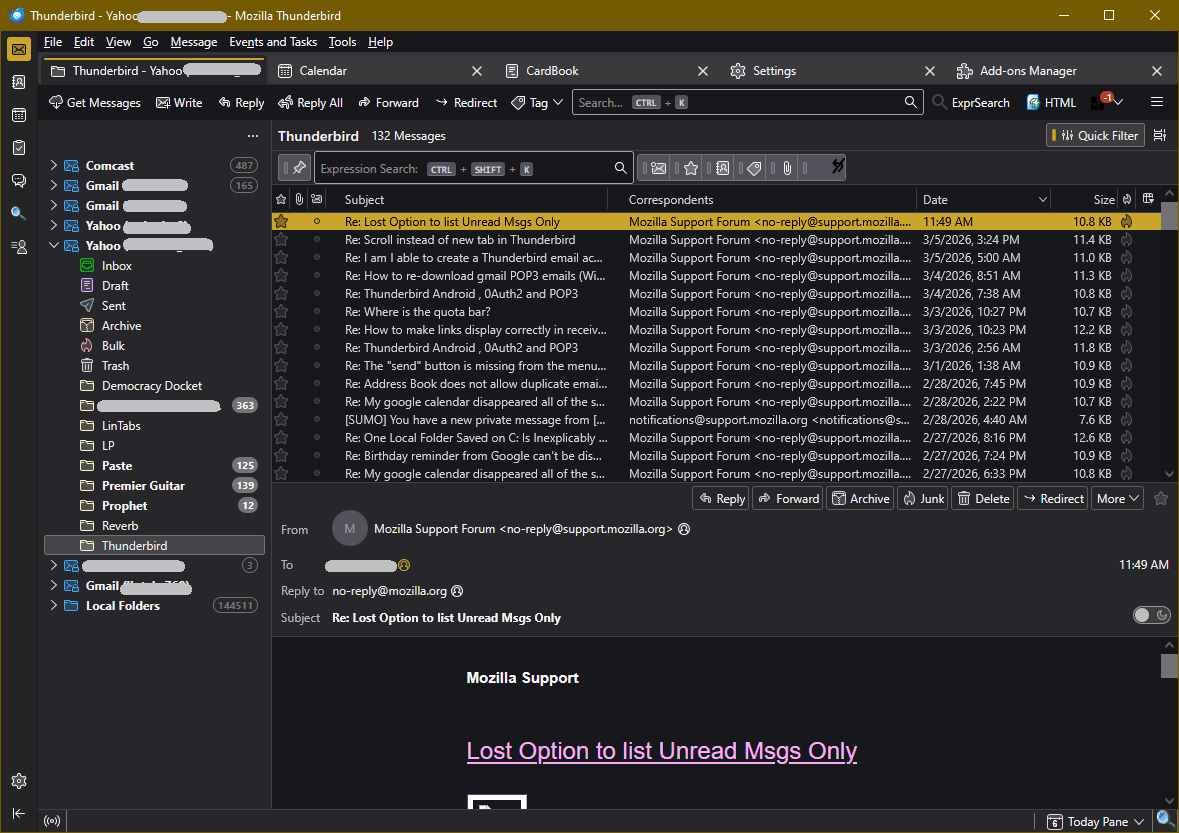This screenshot has height=833, width=1179.
Task: Star the Lost Option to list message
Action: click(282, 221)
